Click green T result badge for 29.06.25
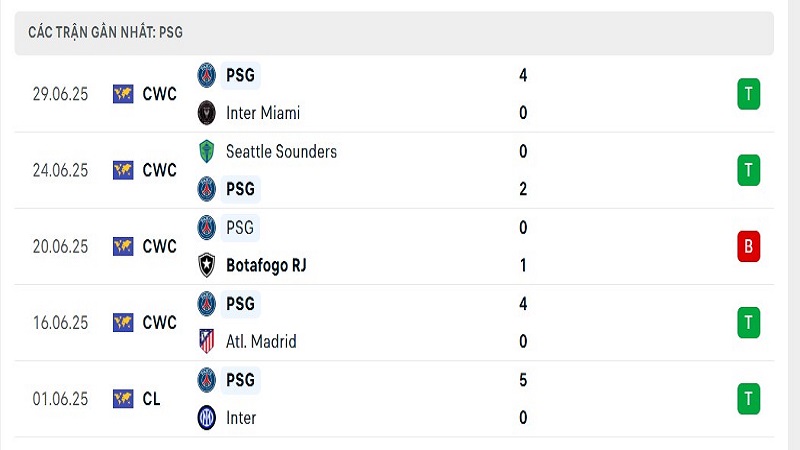Image resolution: width=800 pixels, height=450 pixels. 748,94
